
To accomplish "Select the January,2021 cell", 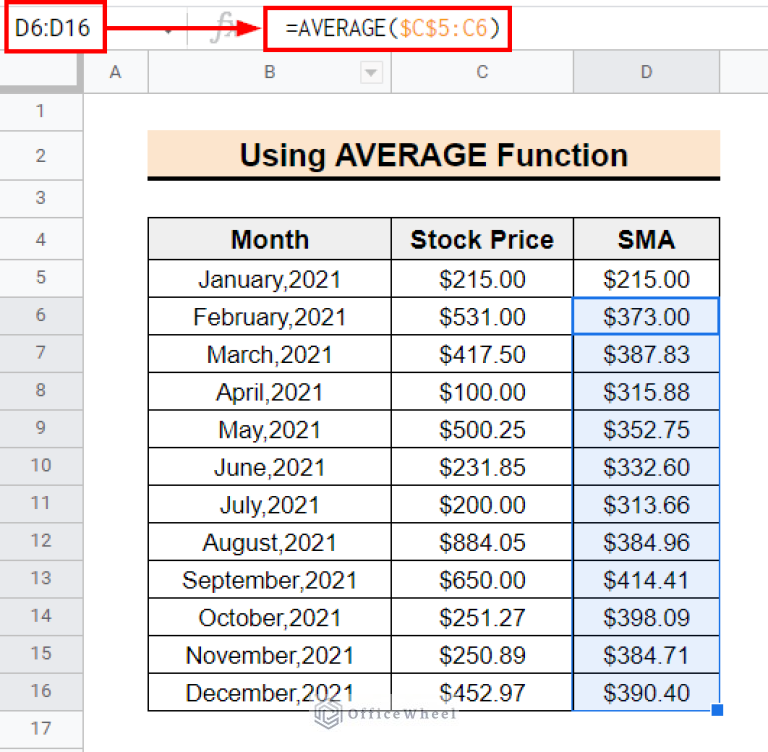I will (x=269, y=278).
